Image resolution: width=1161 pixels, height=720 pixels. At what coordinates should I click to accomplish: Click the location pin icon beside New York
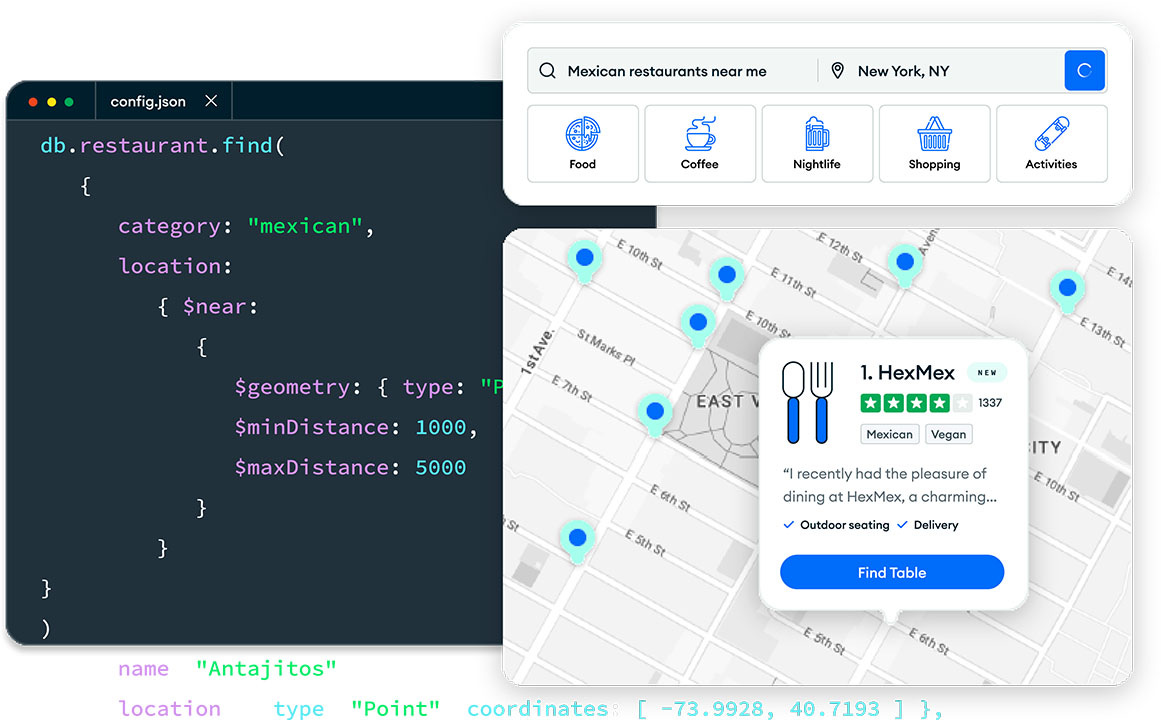pyautogui.click(x=837, y=70)
